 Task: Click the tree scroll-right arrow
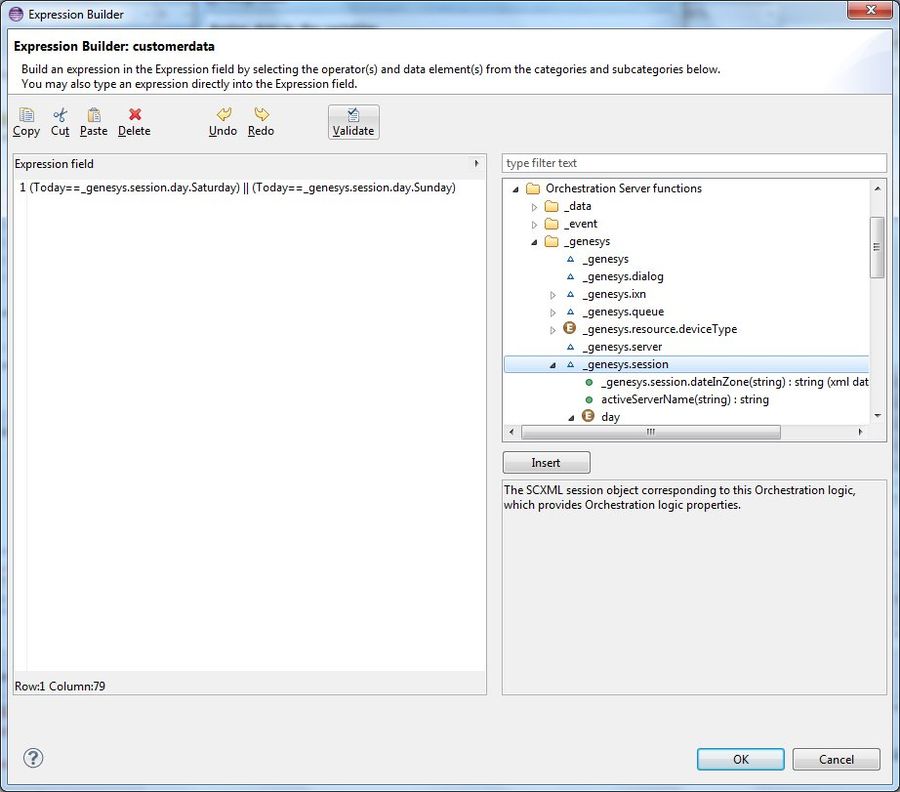860,432
